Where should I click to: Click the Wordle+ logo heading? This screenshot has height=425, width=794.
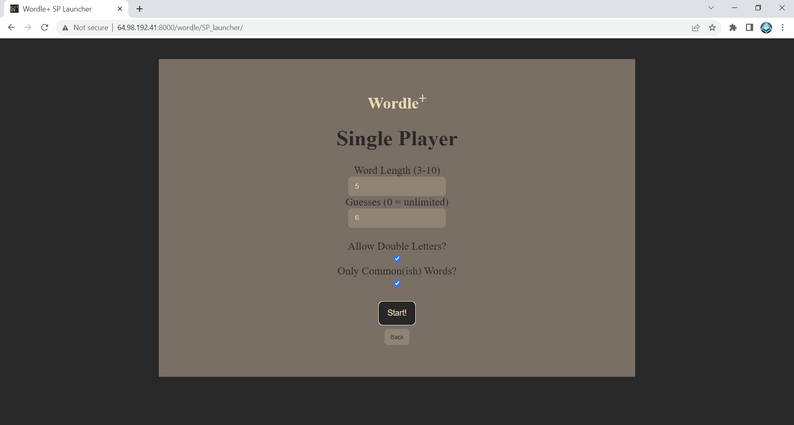pos(396,102)
